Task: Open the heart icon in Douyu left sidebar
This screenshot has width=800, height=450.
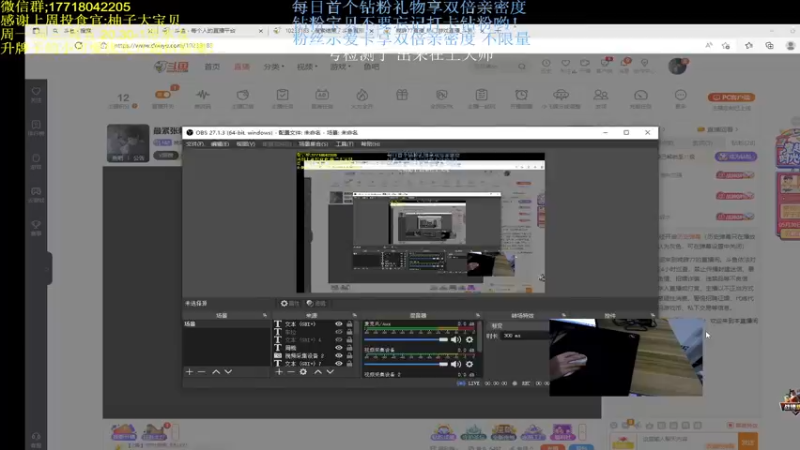Action: coord(36,92)
